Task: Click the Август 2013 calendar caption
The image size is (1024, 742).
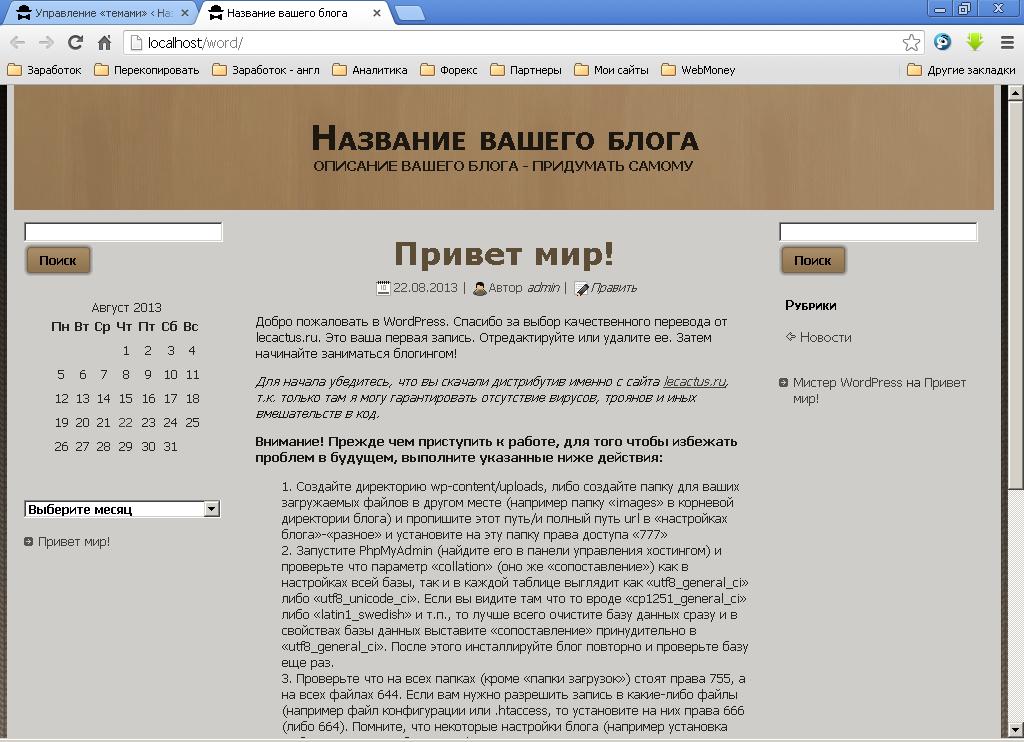Action: click(x=126, y=308)
